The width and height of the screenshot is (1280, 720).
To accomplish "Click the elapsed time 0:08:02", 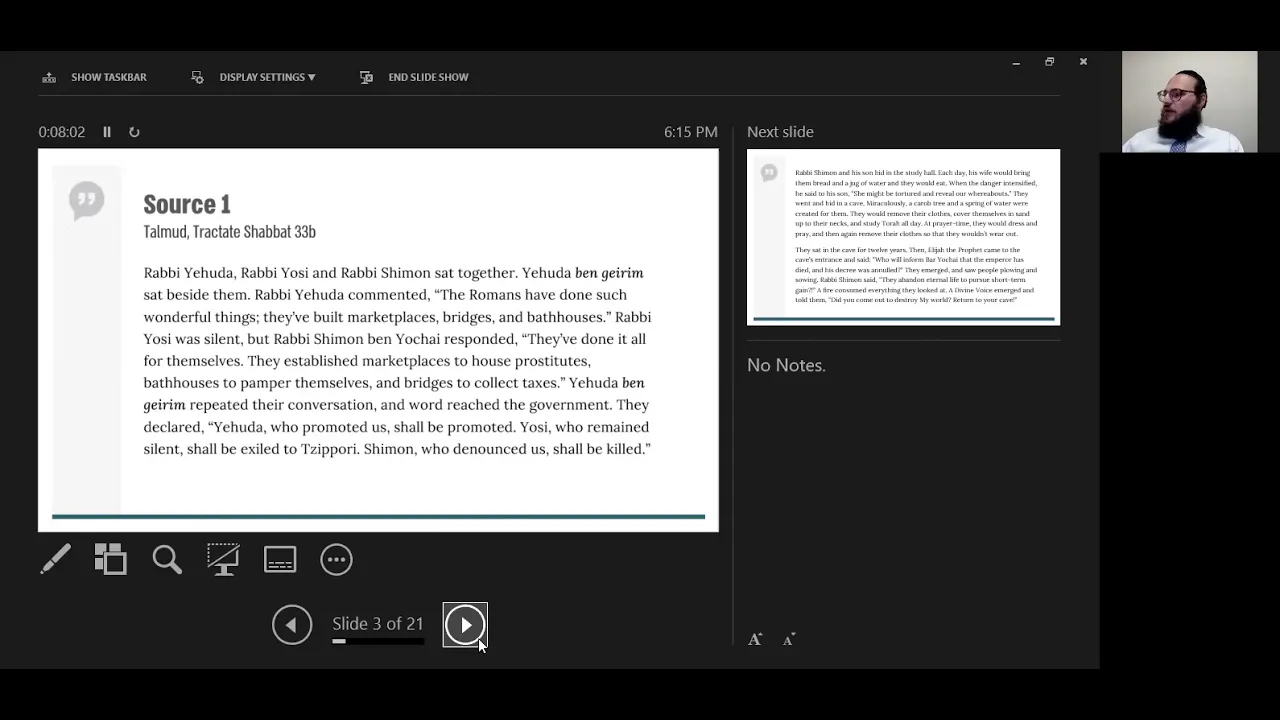I will click(x=62, y=132).
